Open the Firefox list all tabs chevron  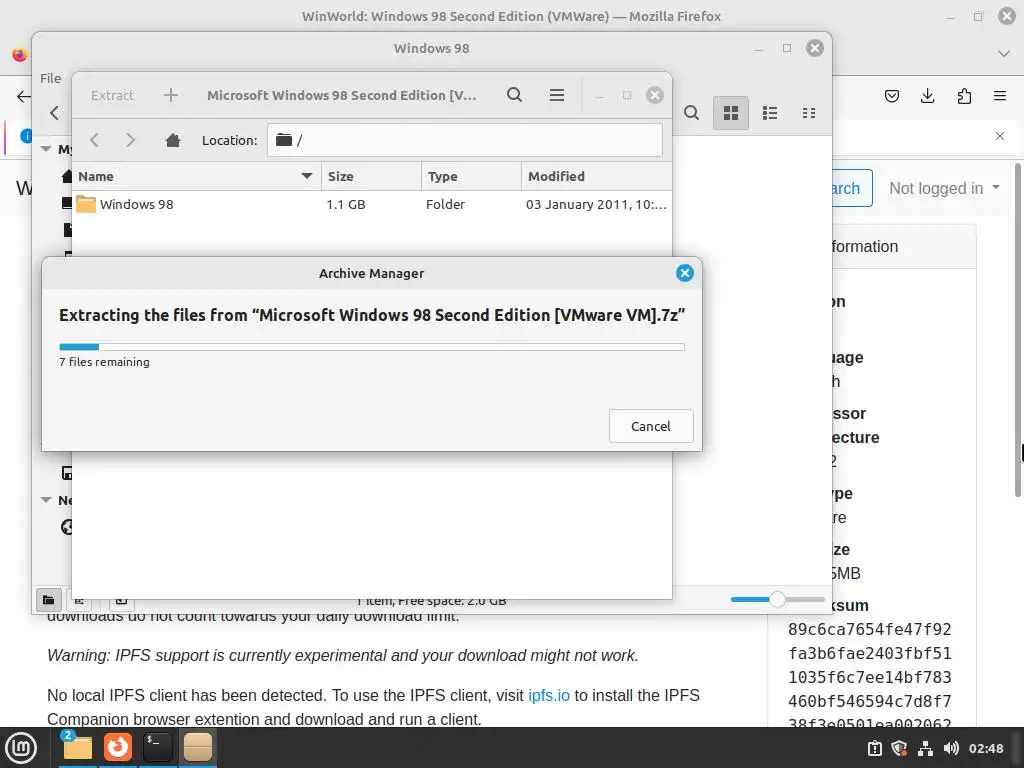click(1004, 54)
